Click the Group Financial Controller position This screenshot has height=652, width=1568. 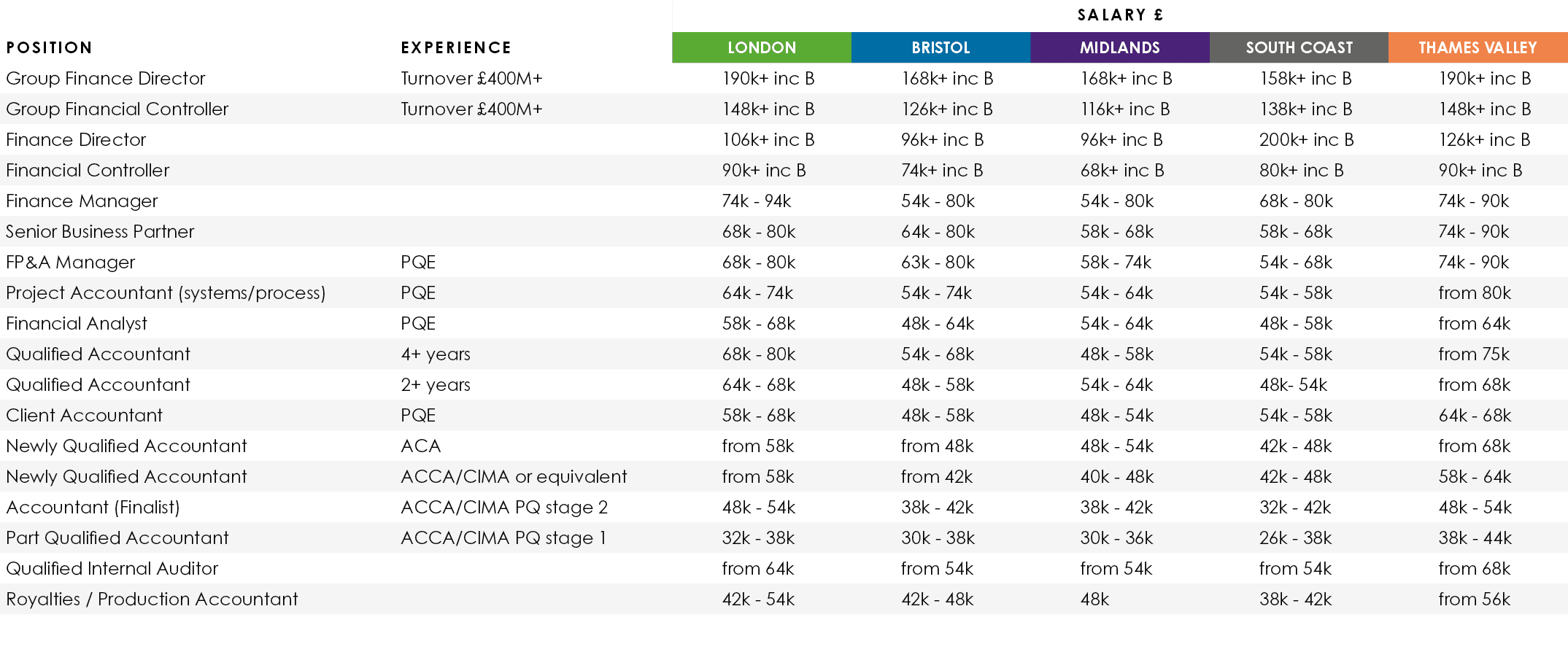[117, 109]
